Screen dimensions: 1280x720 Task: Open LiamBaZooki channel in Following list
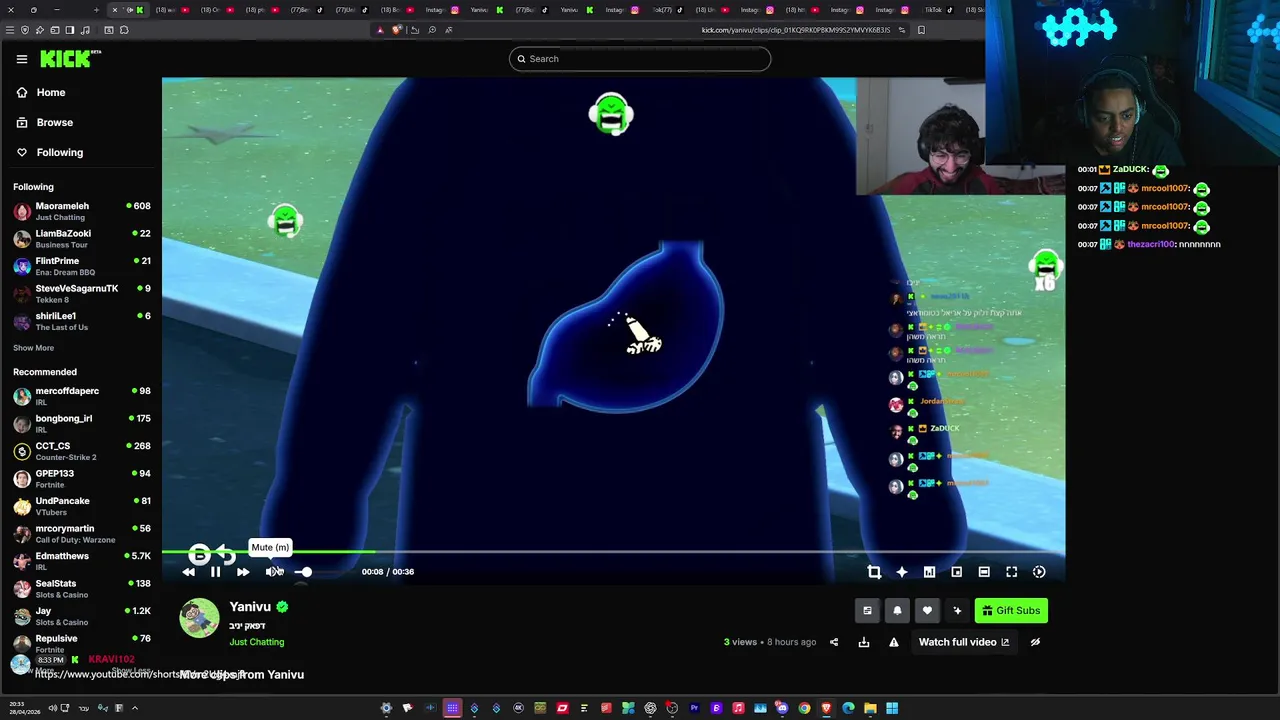click(x=81, y=239)
